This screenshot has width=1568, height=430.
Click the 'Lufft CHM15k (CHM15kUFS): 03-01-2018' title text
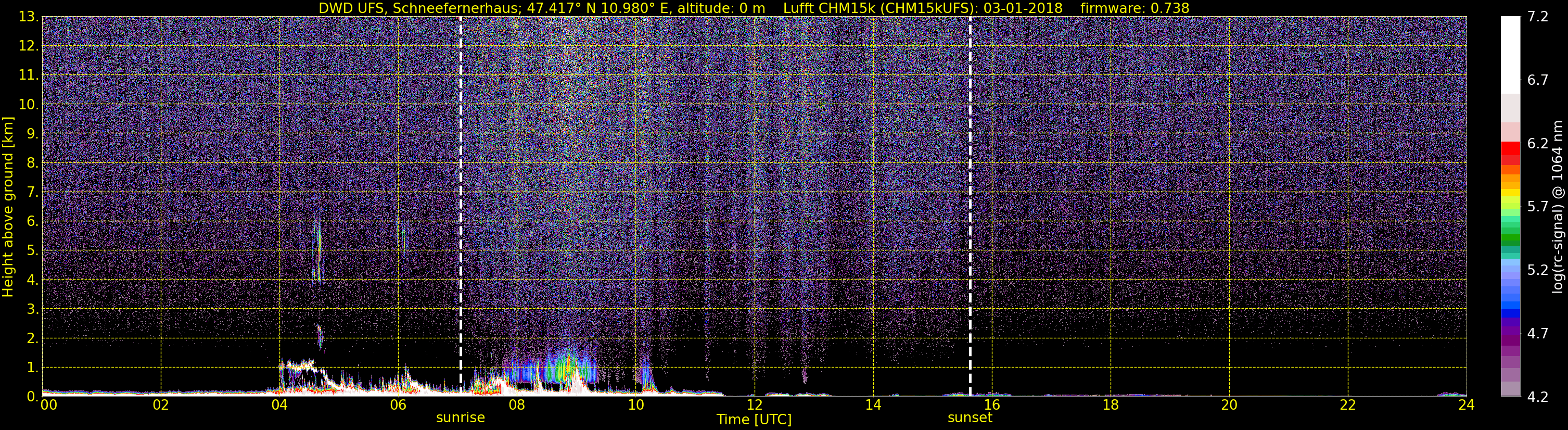(x=923, y=8)
